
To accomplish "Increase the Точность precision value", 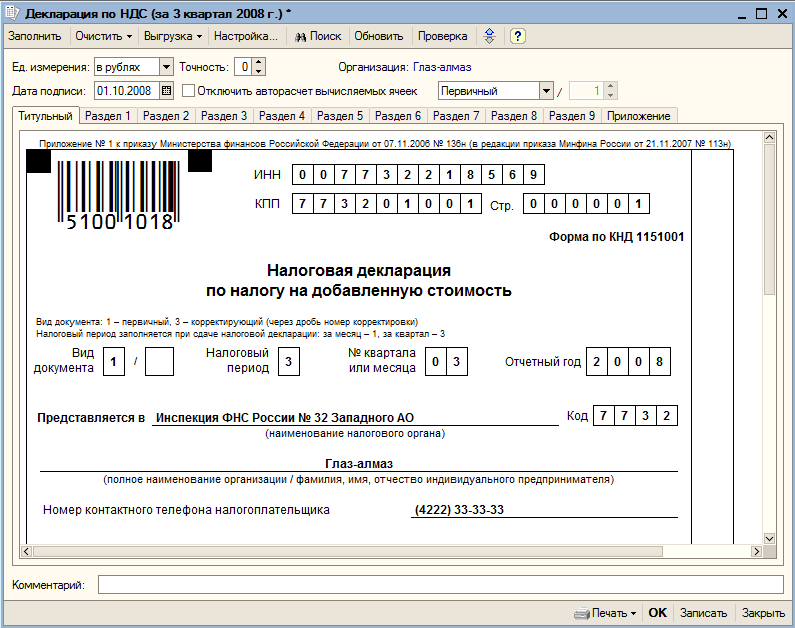I will click(x=259, y=63).
